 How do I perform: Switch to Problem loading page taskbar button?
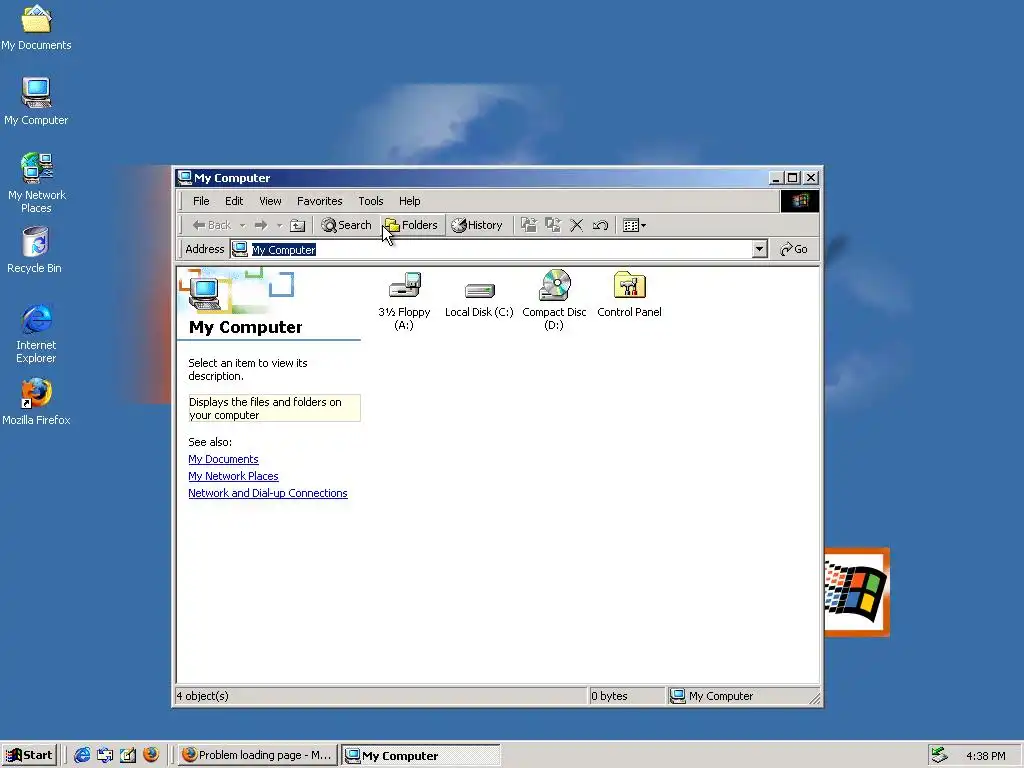257,755
